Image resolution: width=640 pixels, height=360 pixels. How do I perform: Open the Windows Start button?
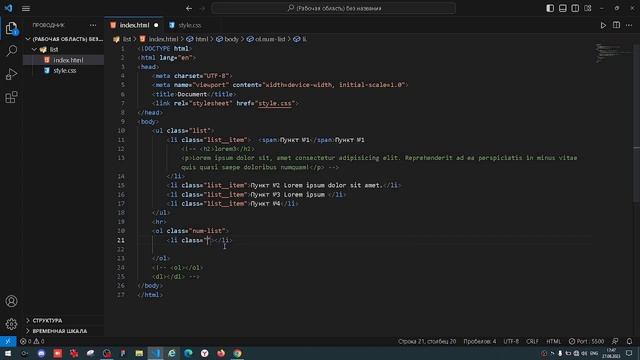coord(8,353)
